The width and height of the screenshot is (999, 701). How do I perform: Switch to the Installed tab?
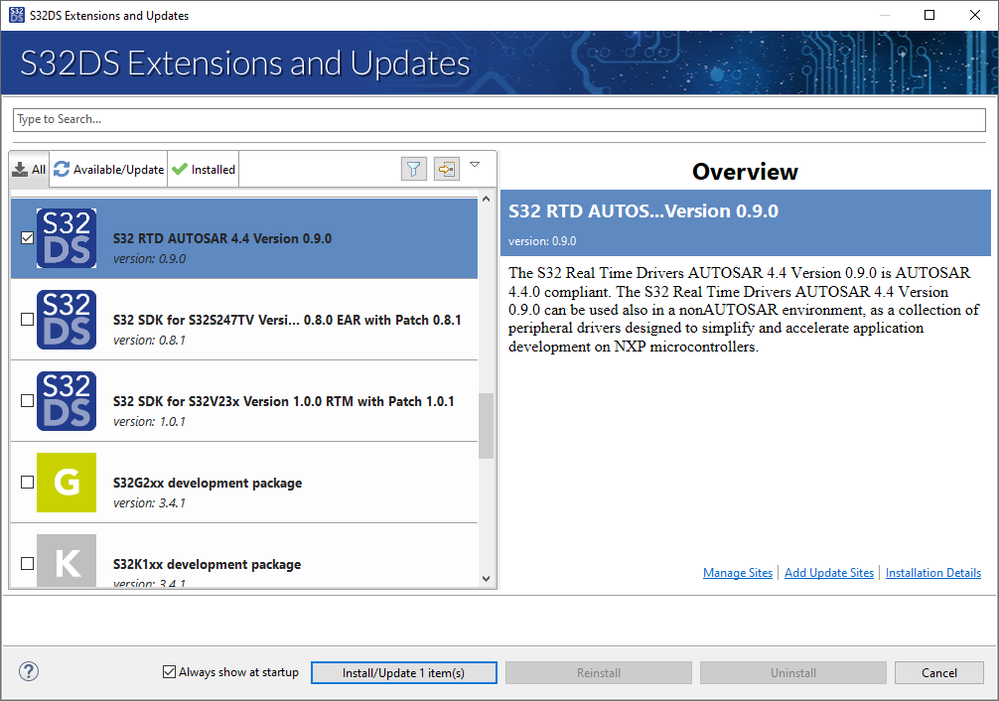point(203,170)
